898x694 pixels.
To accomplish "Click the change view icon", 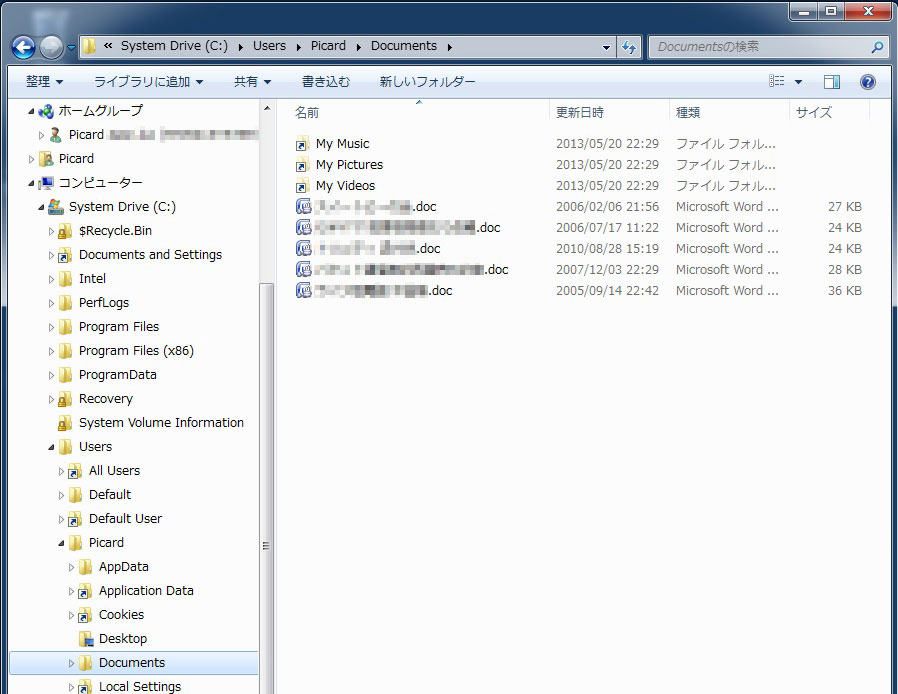I will pyautogui.click(x=777, y=81).
